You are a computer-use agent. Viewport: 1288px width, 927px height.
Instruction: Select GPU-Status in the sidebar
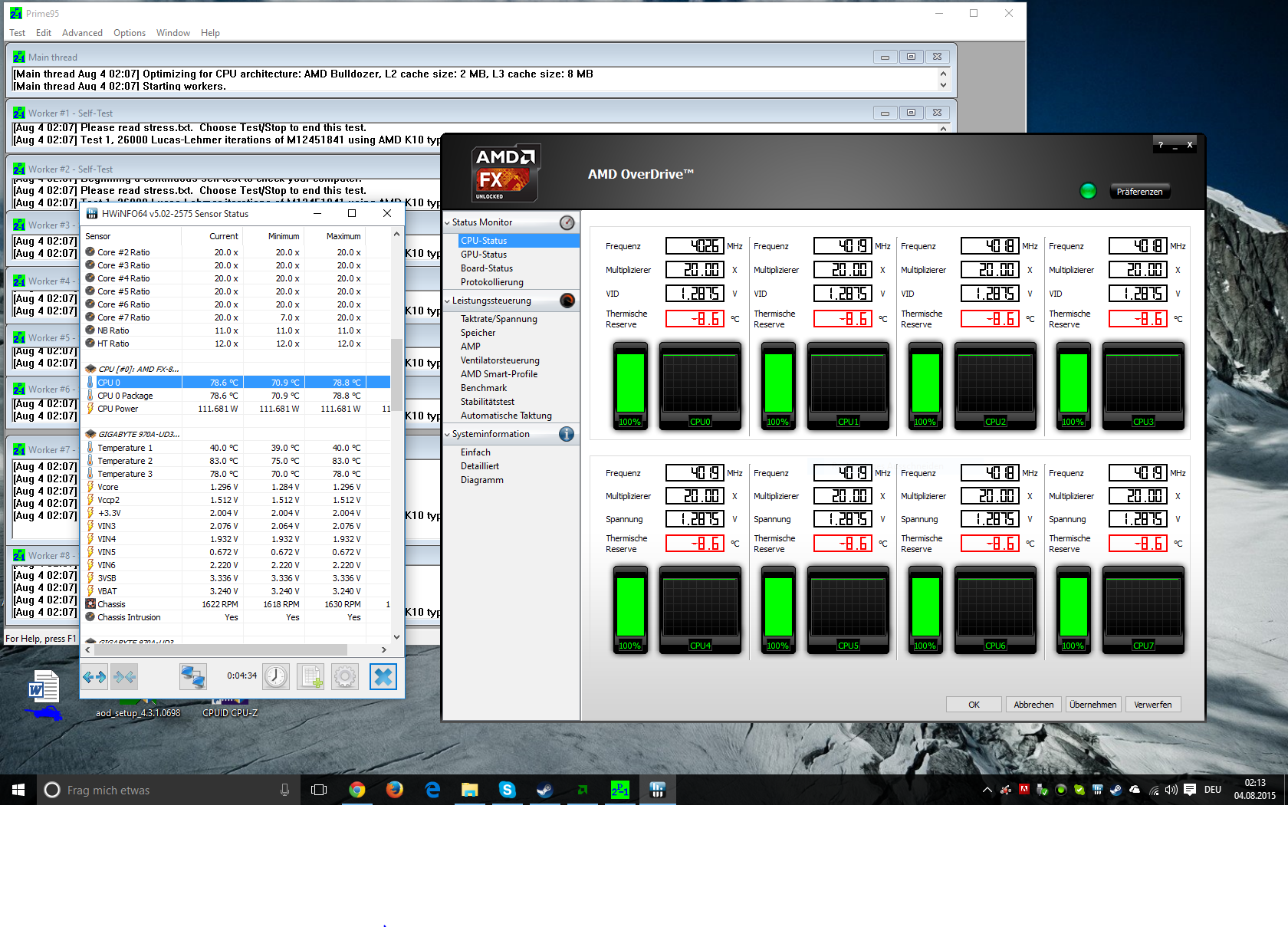click(x=484, y=255)
